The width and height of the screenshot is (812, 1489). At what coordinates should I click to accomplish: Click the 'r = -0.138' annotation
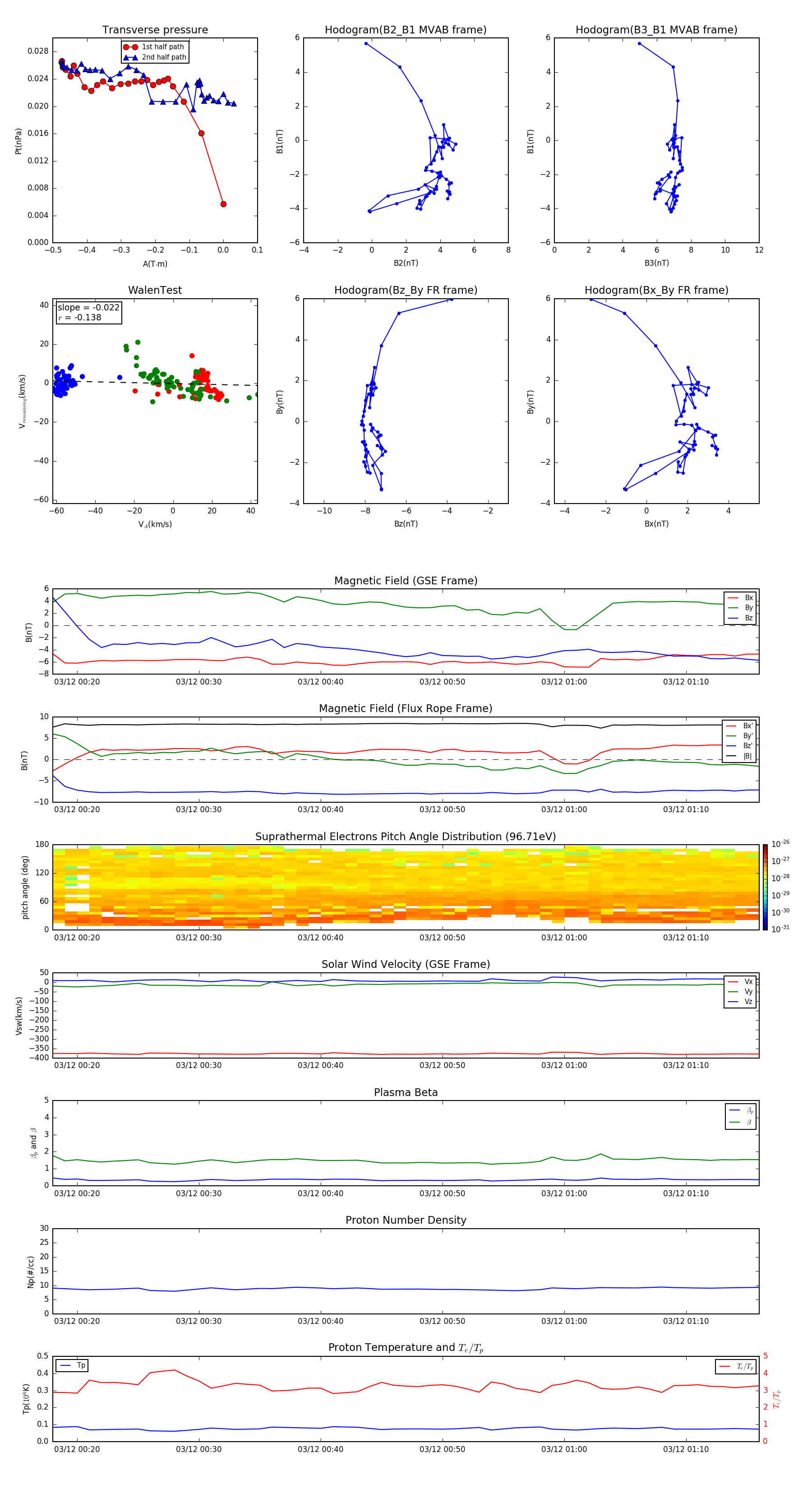80,317
